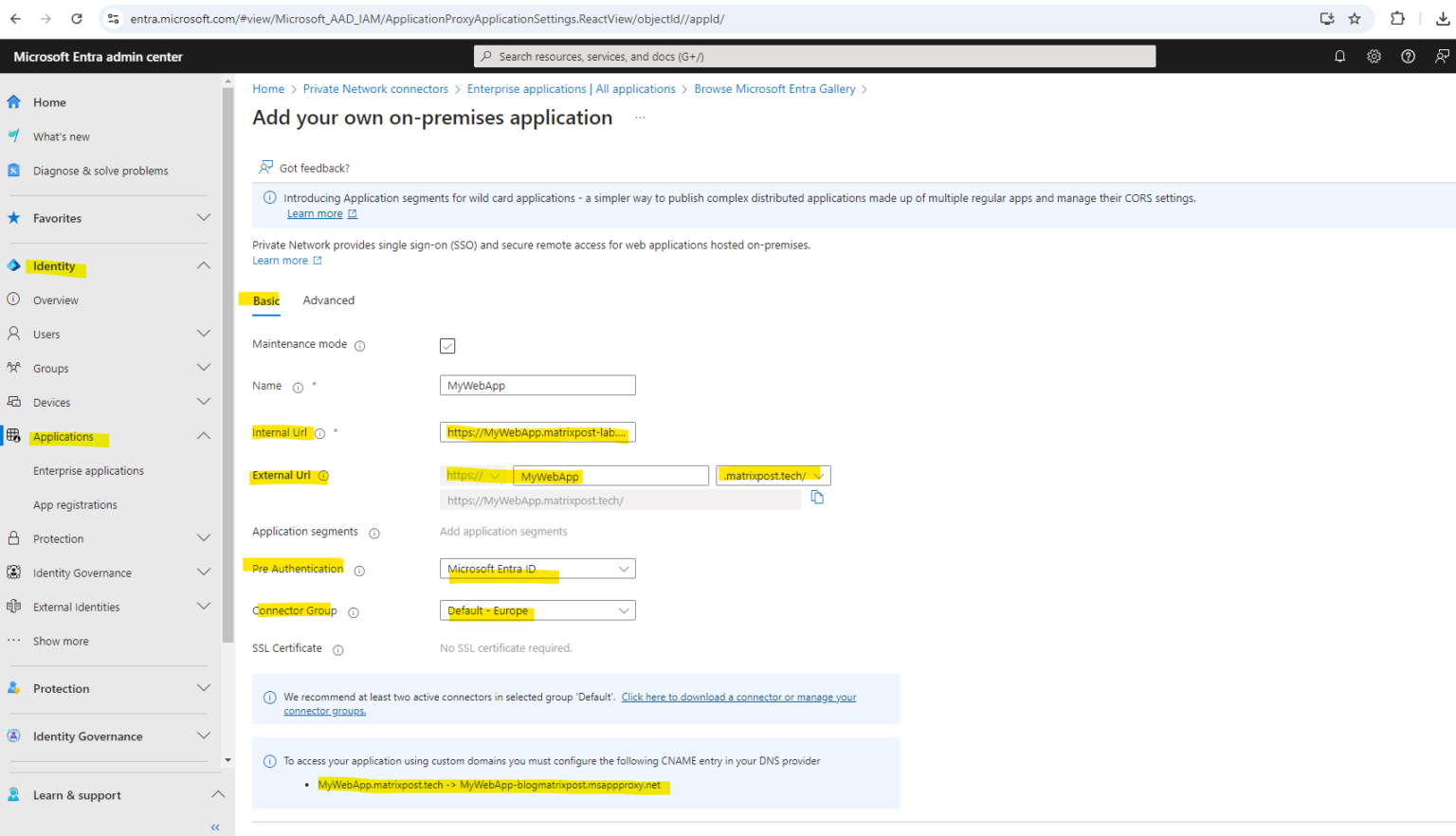Click the search resources bar at the top
Image resolution: width=1456 pixels, height=836 pixels.
click(813, 56)
